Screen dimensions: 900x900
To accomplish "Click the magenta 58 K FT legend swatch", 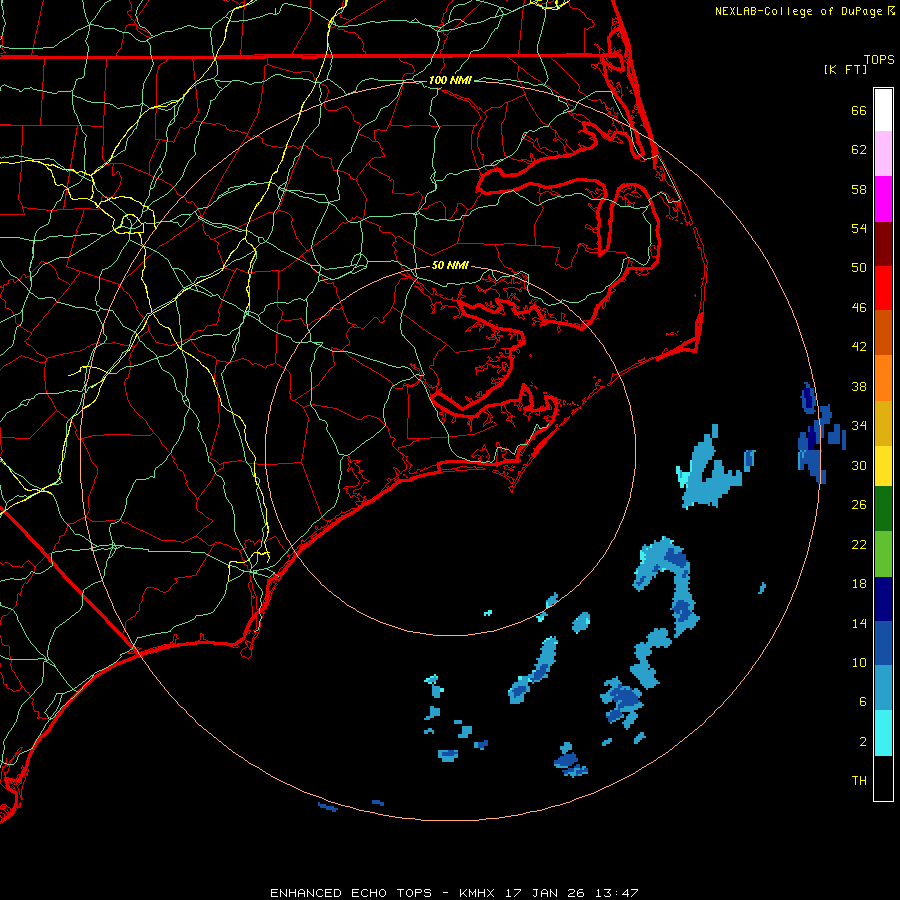I will point(883,199).
